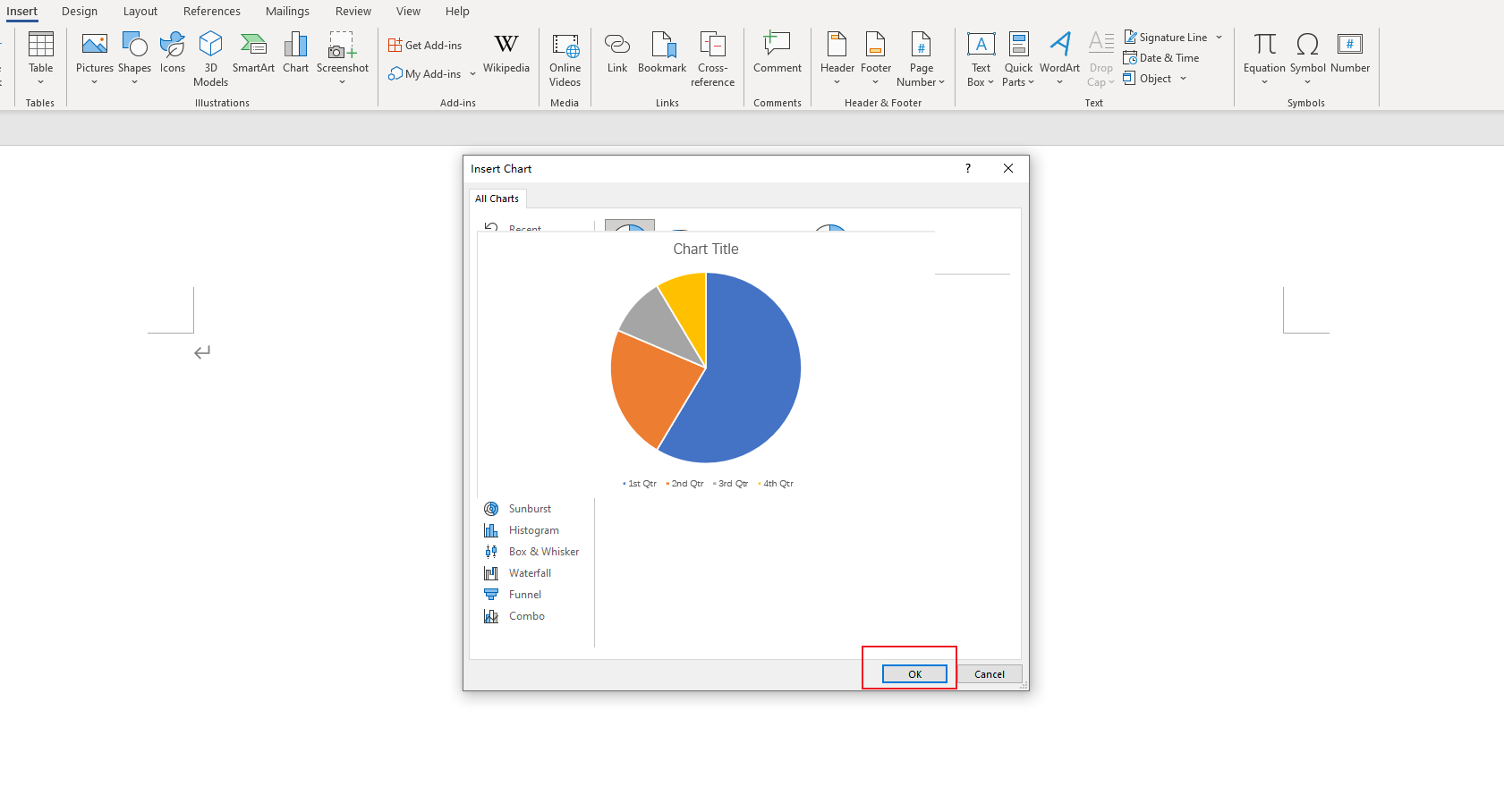Open the Layout ribbon tab
1504x812 pixels.
pos(140,11)
